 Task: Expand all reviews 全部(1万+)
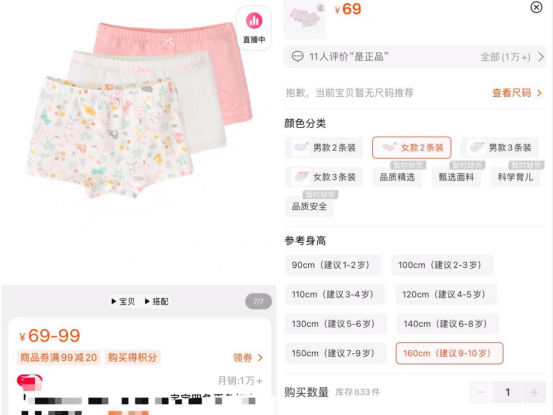(512, 57)
